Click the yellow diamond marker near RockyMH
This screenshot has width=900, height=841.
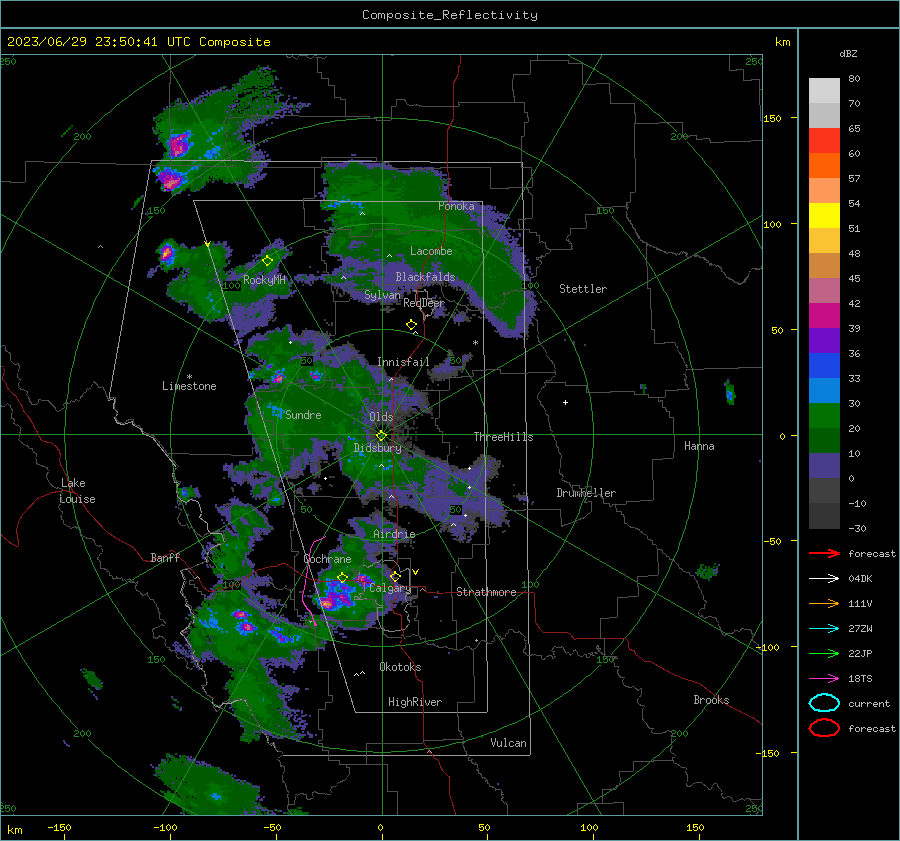tap(267, 261)
